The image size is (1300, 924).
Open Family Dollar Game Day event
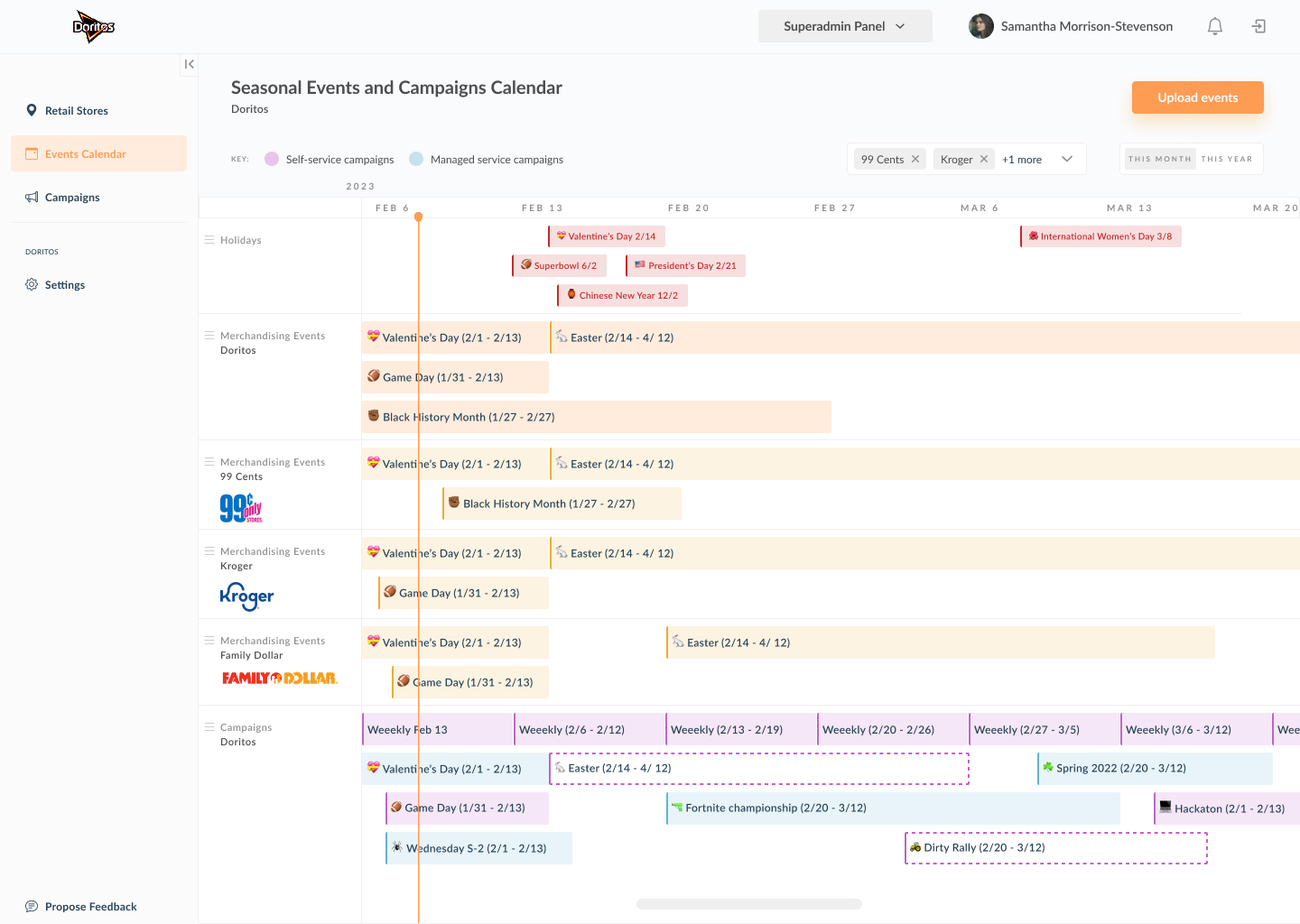(470, 682)
